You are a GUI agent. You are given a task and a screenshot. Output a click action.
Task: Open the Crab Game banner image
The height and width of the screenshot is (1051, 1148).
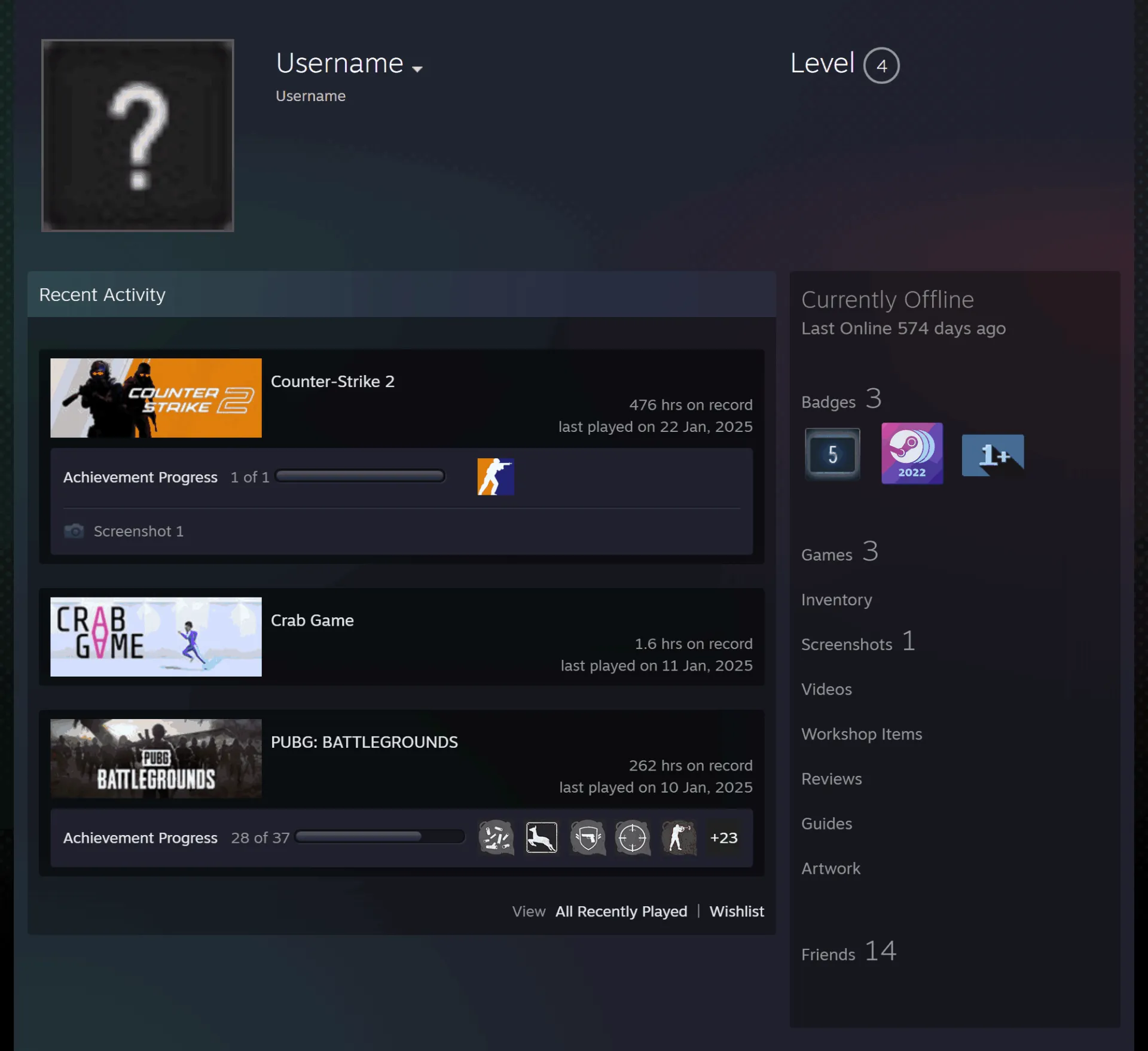pos(156,637)
